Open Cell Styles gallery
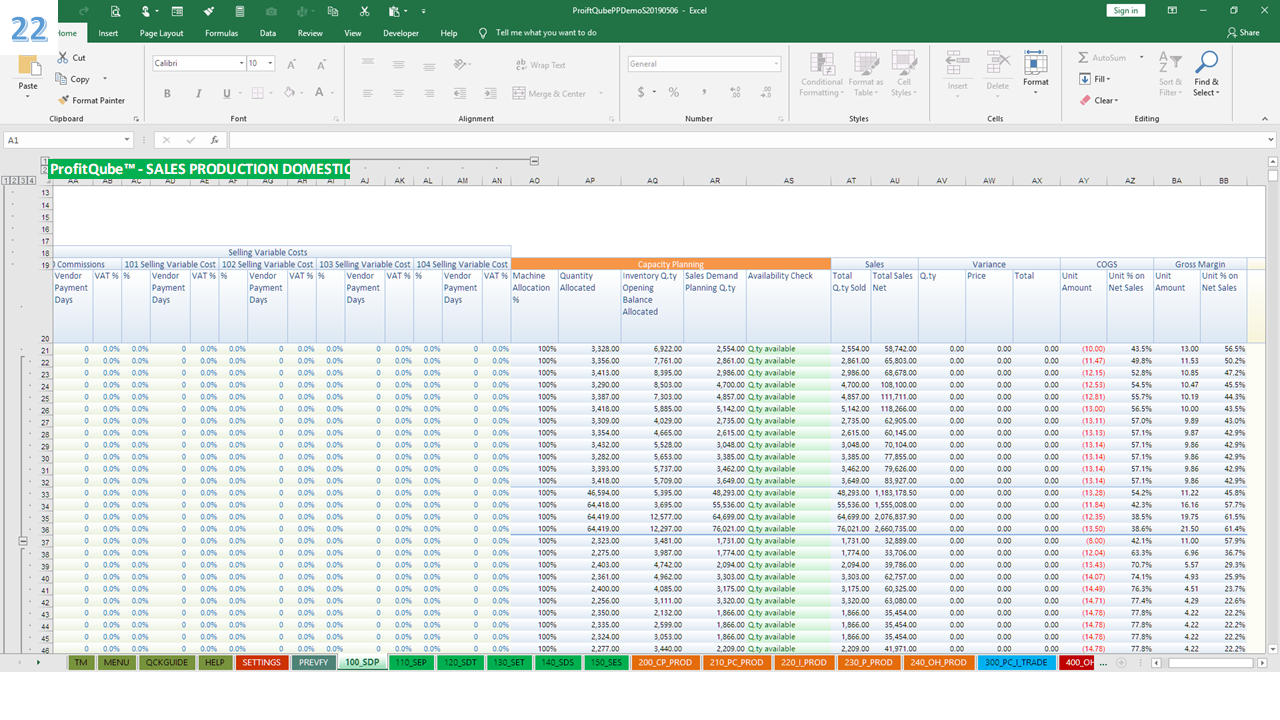The height and width of the screenshot is (720, 1280). 903,75
